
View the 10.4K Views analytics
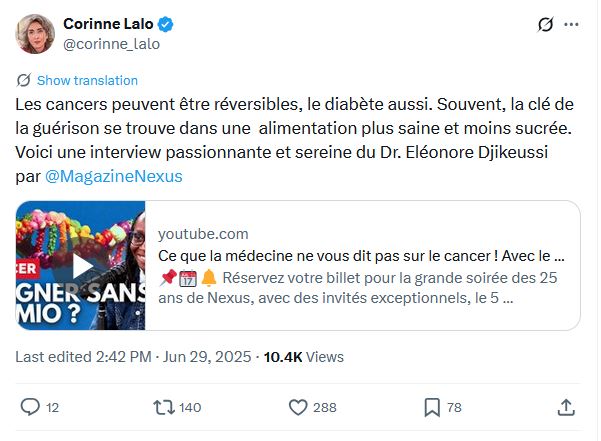[303, 357]
